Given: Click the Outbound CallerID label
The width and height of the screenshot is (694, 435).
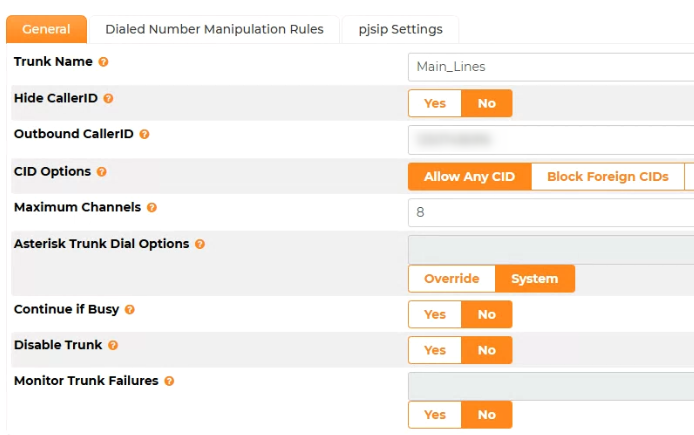Looking at the screenshot, I should pos(74,134).
